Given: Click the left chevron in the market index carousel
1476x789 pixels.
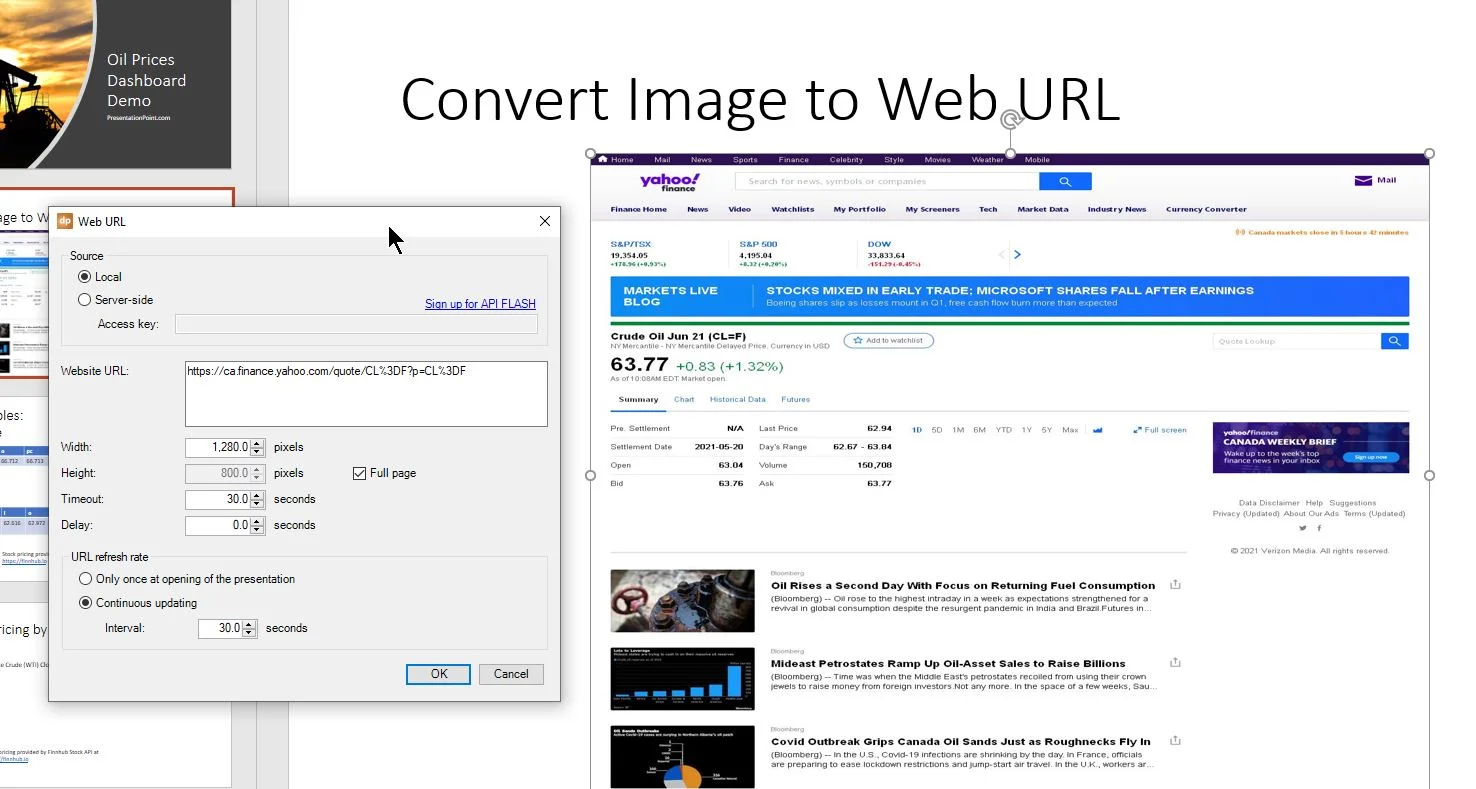Looking at the screenshot, I should 1002,255.
